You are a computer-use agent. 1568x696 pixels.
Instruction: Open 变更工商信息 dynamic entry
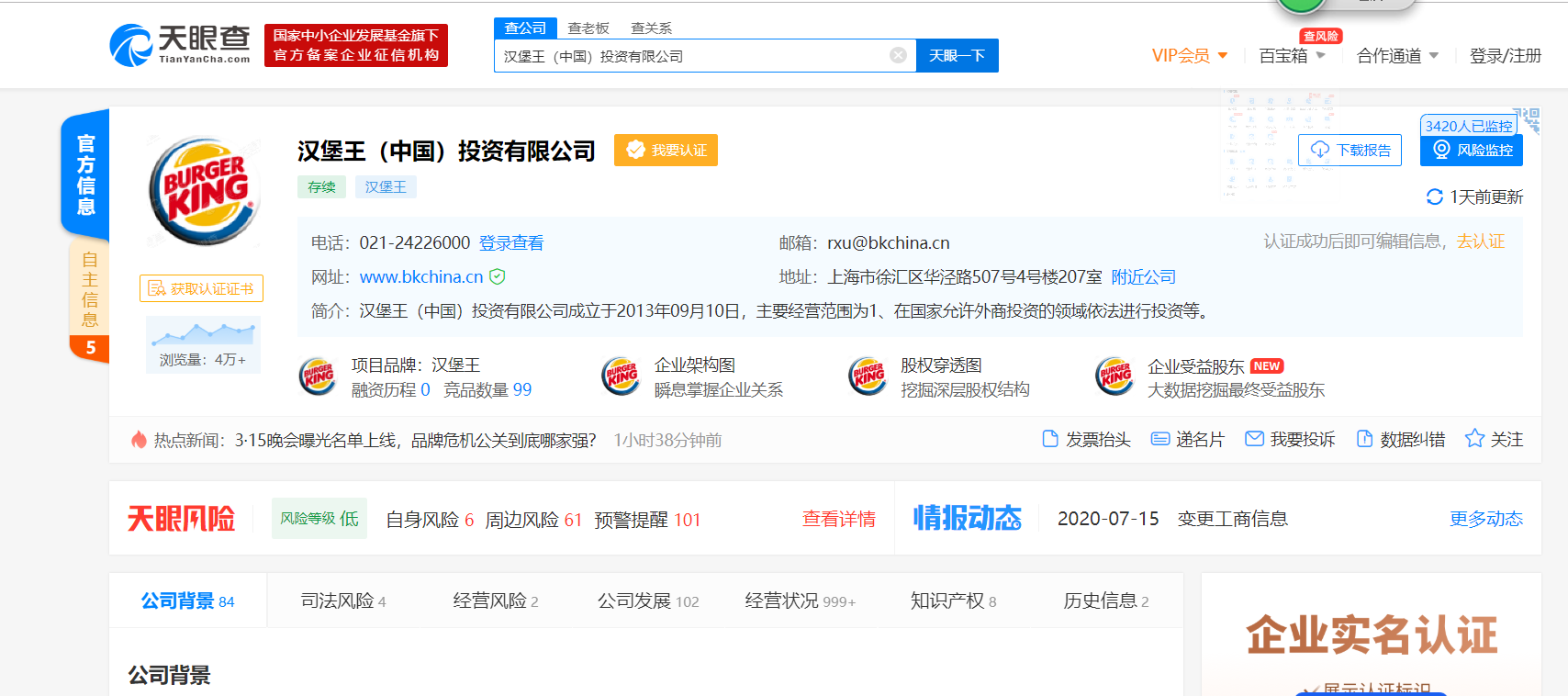1232,519
